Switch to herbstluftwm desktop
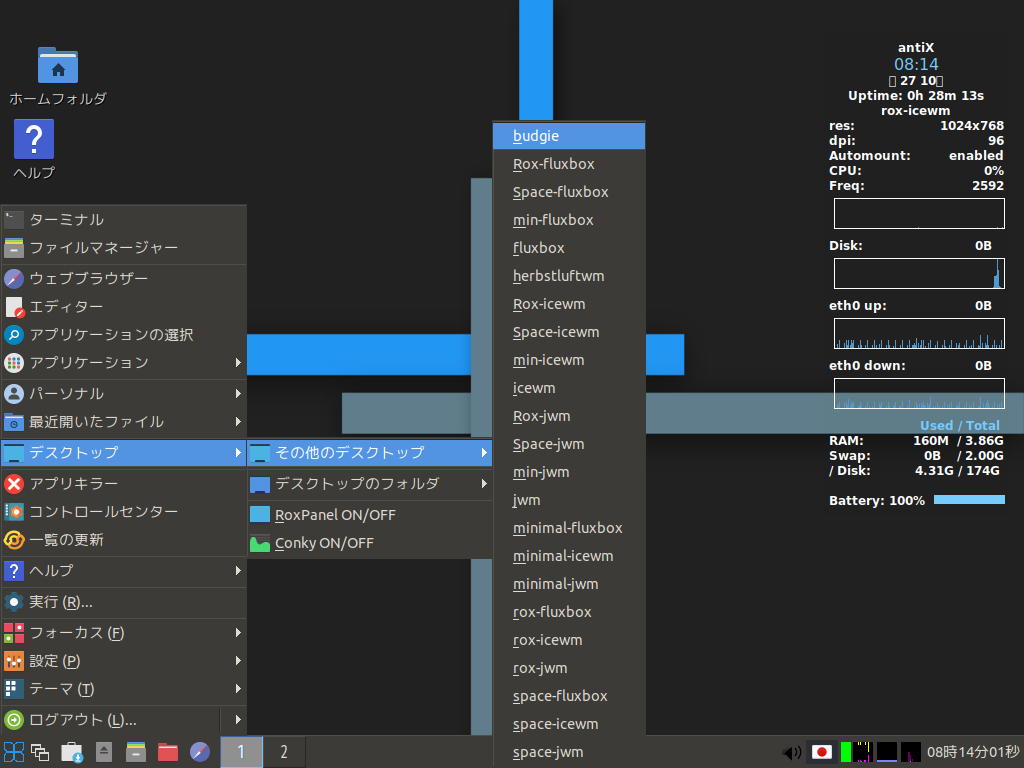This screenshot has width=1024, height=768. click(x=569, y=276)
